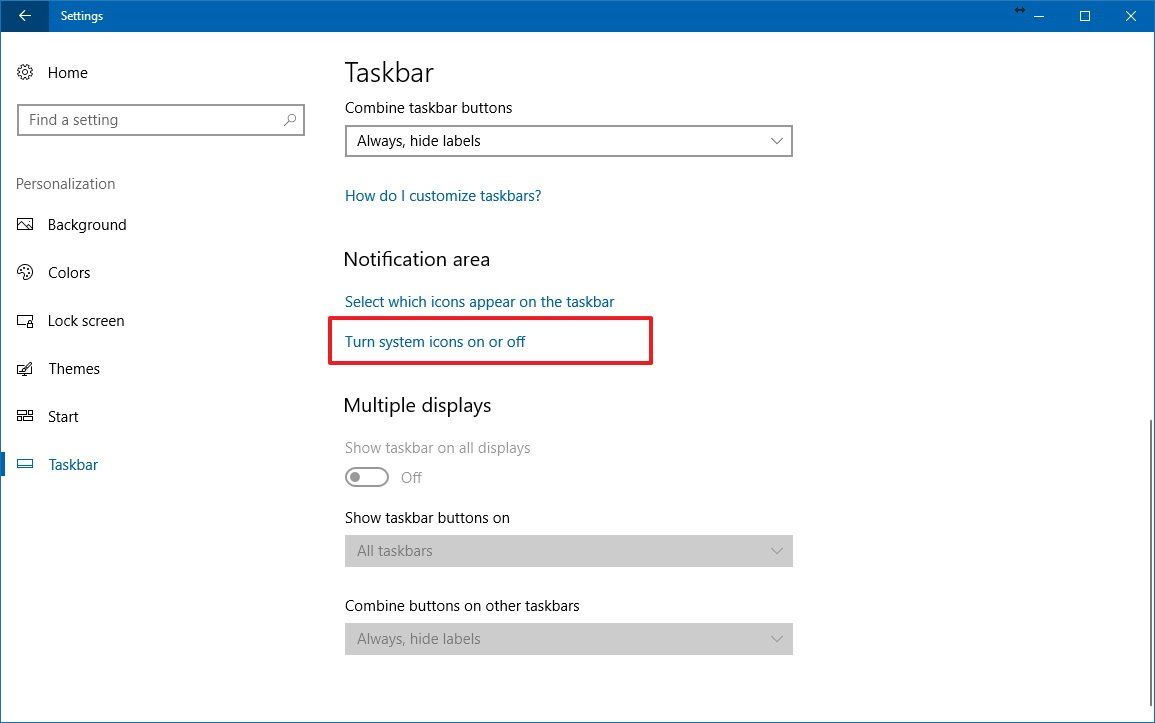1155x723 pixels.
Task: Select which icons appear on the taskbar
Action: tap(479, 301)
